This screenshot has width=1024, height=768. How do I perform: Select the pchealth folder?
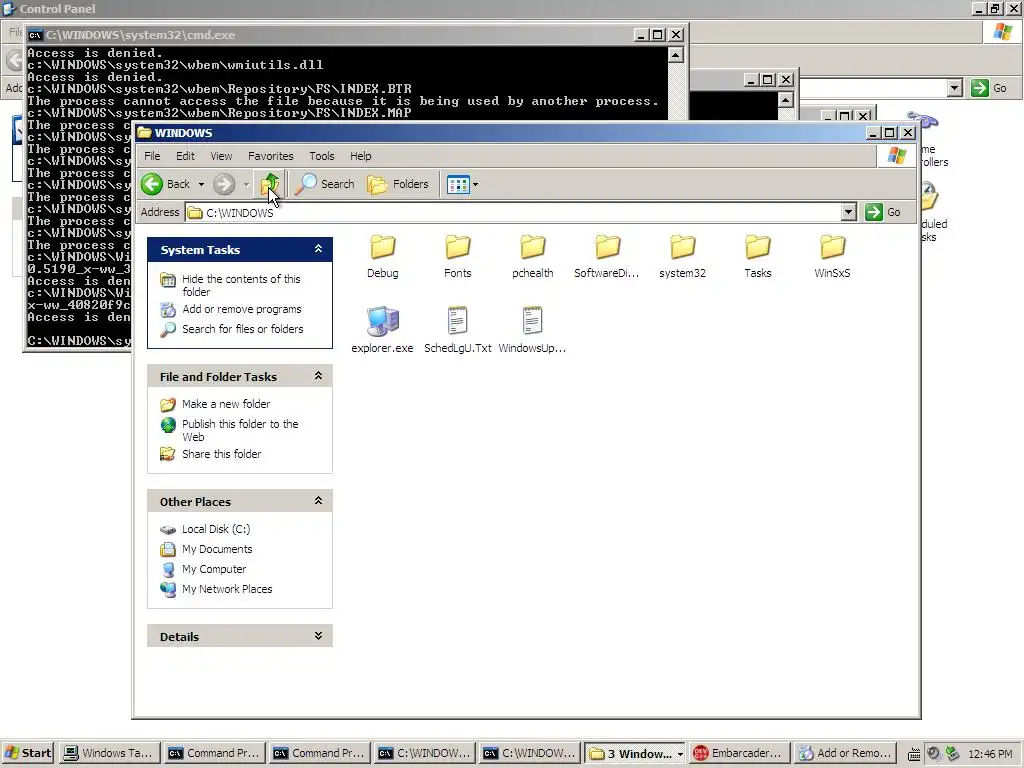[533, 257]
